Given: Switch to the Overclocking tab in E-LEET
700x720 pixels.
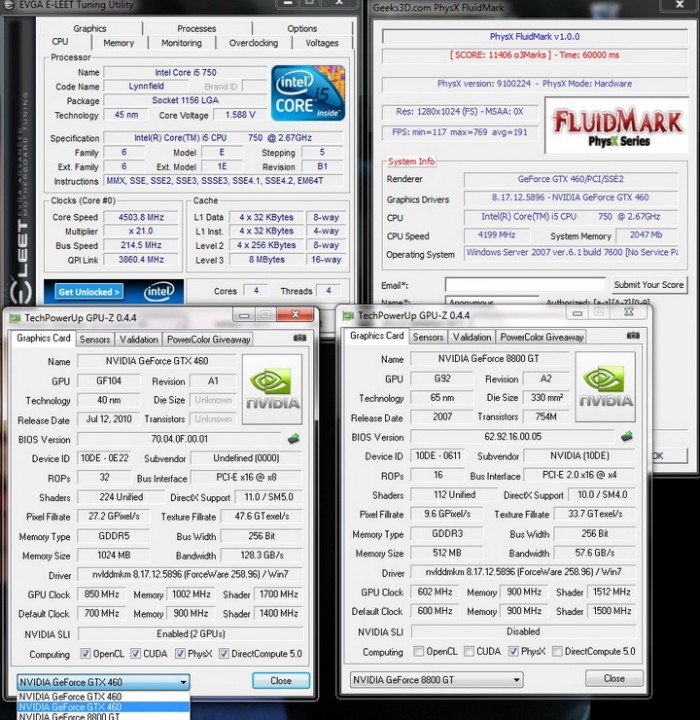Looking at the screenshot, I should point(254,43).
